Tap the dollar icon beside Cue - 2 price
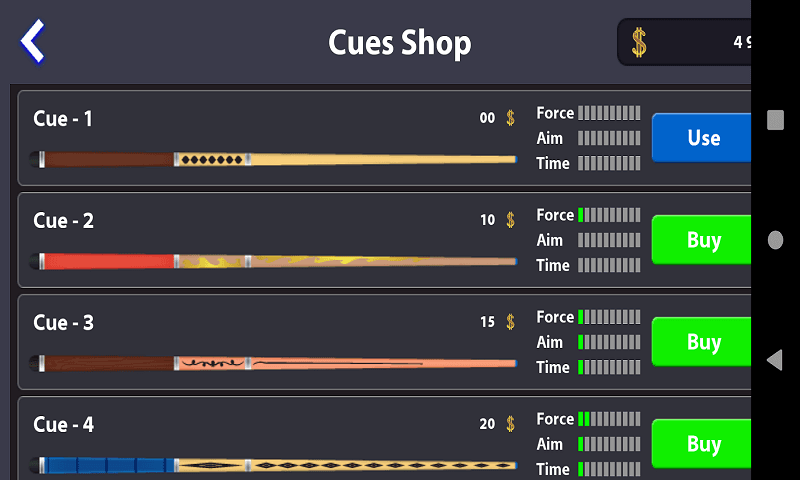800x480 pixels. tap(510, 220)
